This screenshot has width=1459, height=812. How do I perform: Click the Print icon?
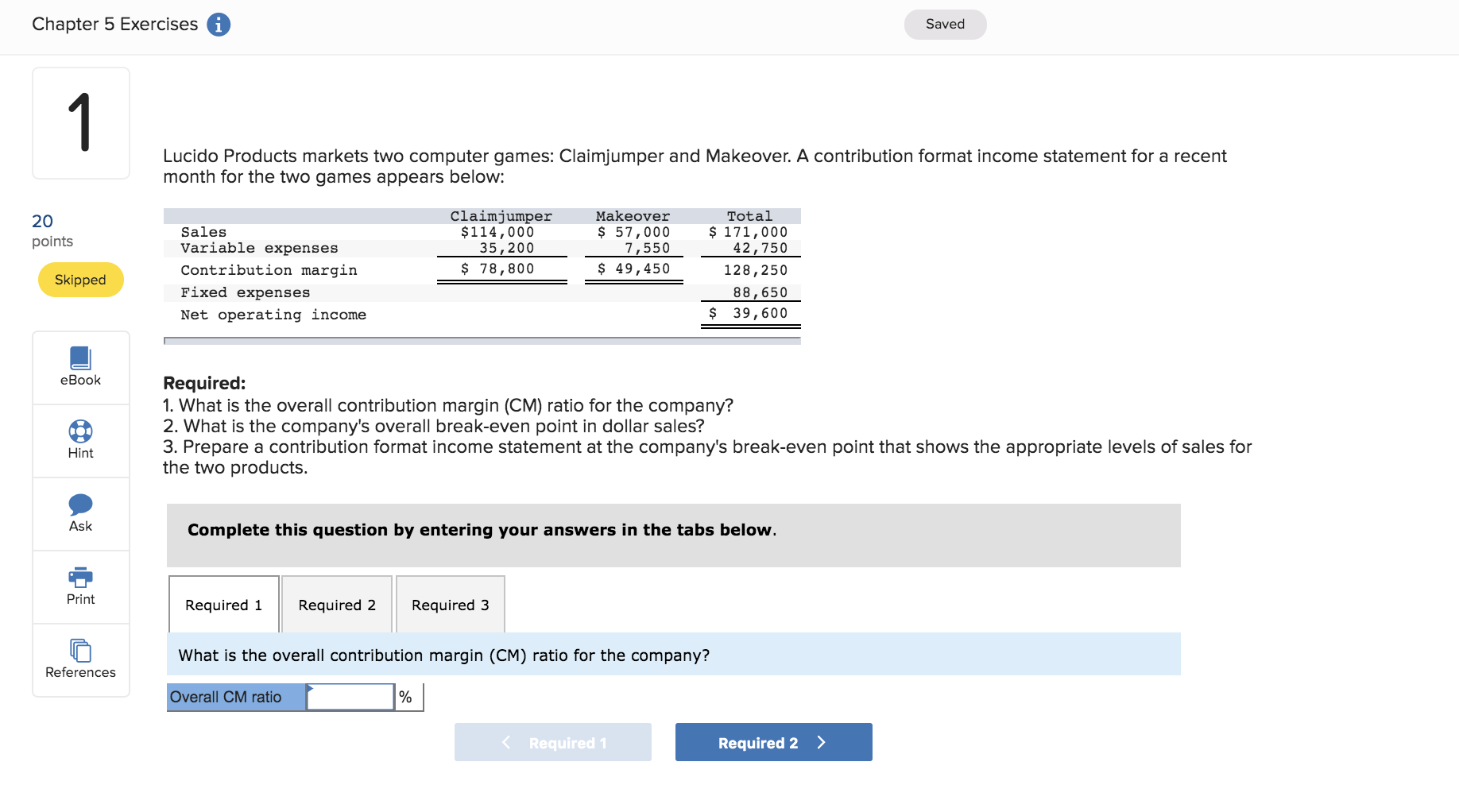[x=79, y=586]
